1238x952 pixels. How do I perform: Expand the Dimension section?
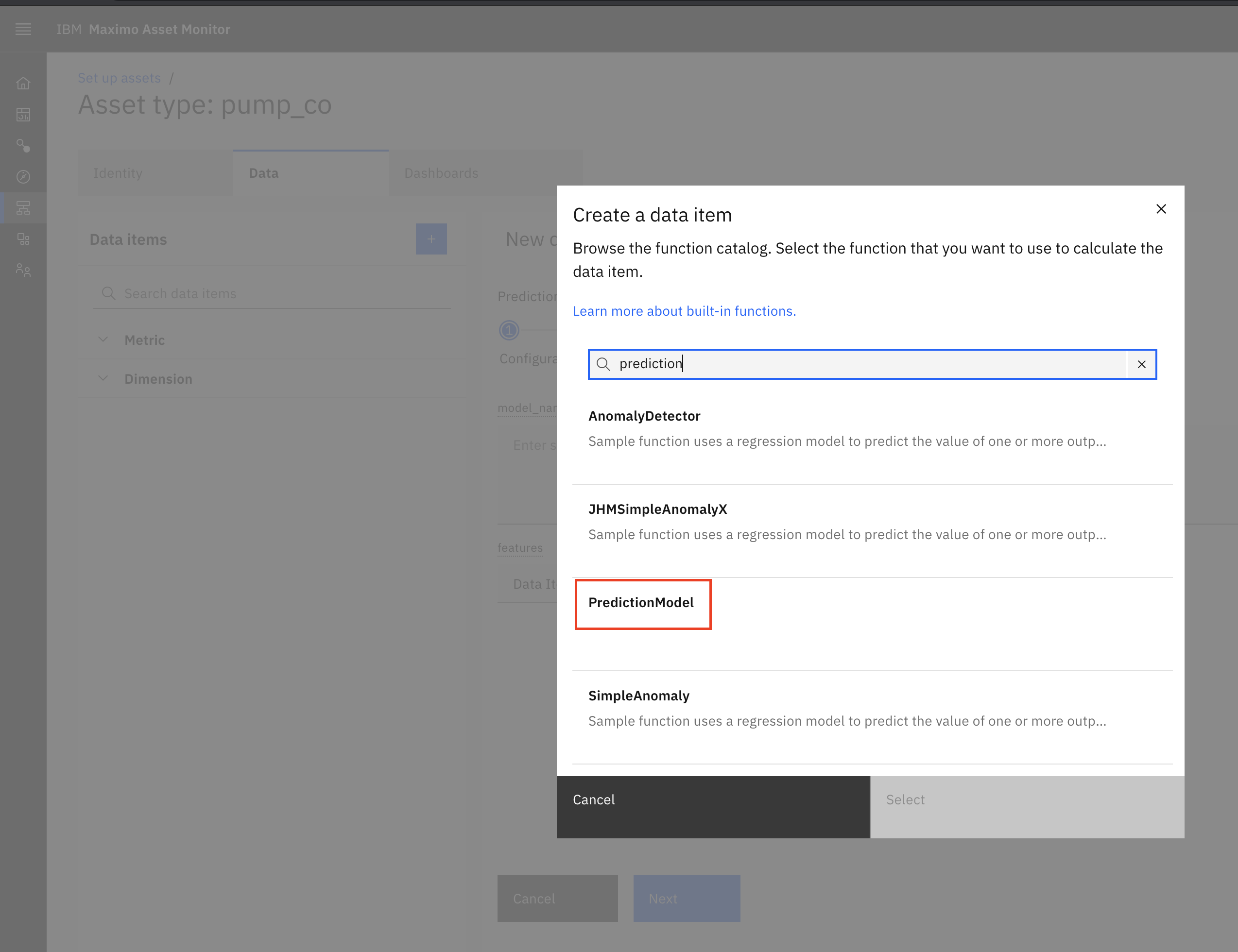(x=272, y=379)
